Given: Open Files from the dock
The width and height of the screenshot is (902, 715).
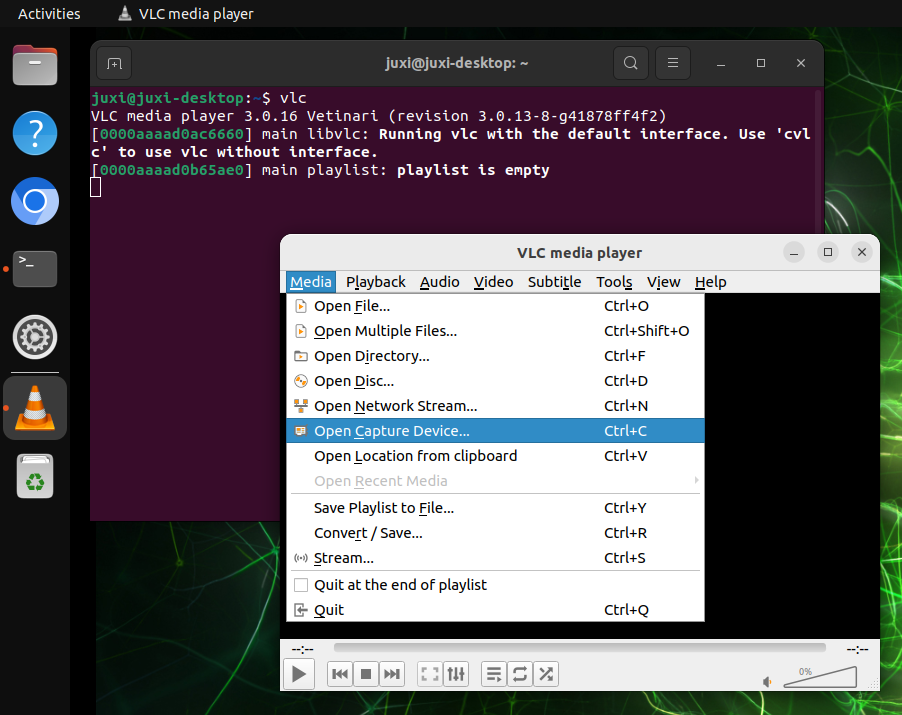Looking at the screenshot, I should tap(35, 65).
